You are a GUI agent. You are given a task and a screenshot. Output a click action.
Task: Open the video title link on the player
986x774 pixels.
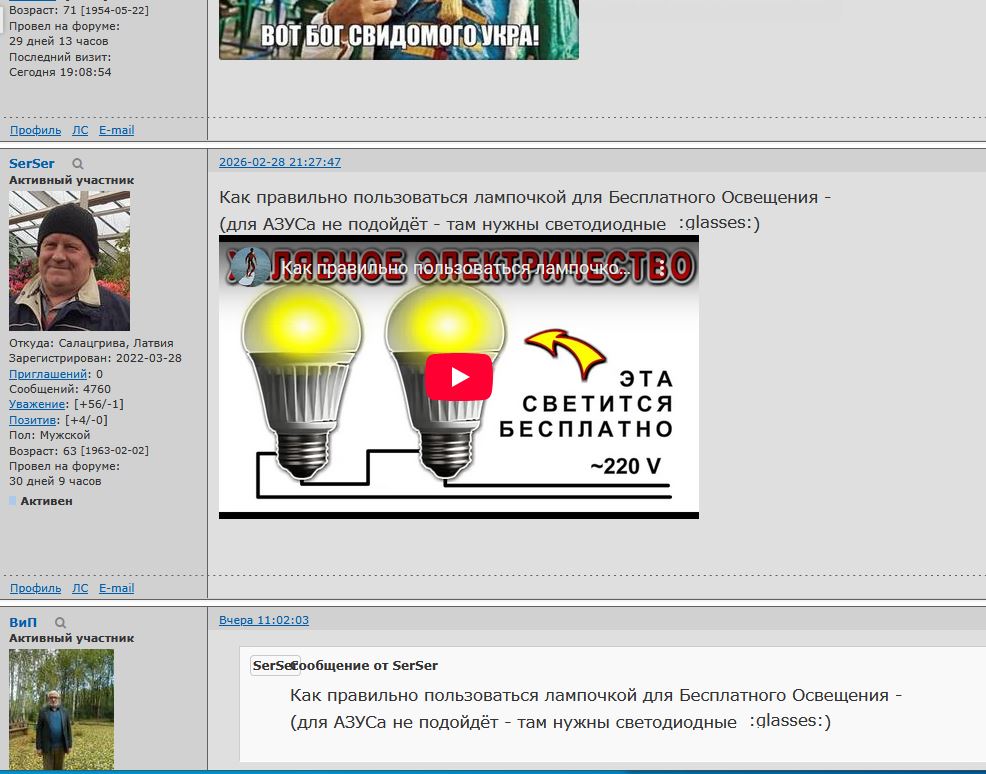(x=455, y=268)
